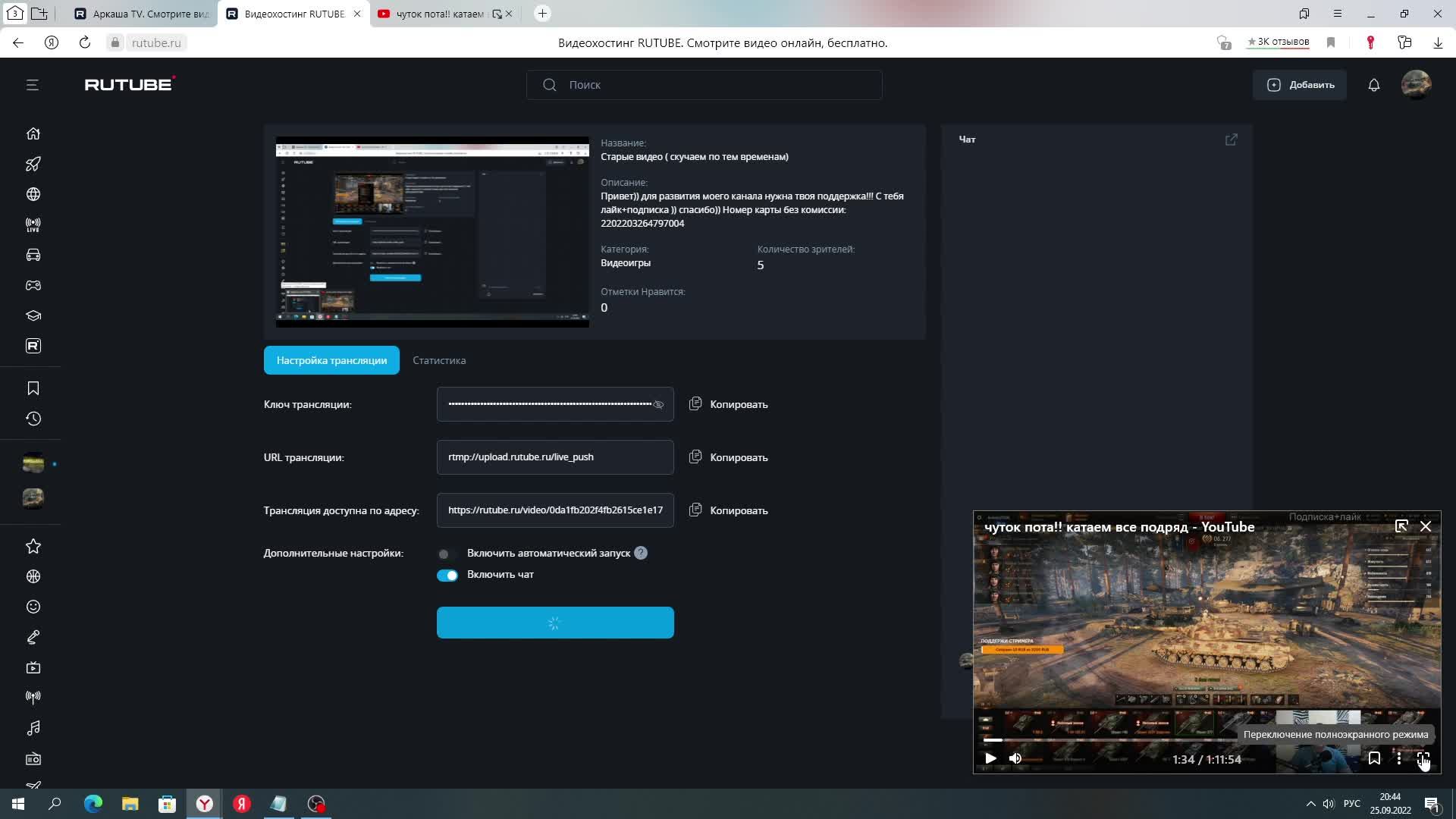Viewport: 1456px width, 819px height.
Task: Click the Поиск search field
Action: 704,85
